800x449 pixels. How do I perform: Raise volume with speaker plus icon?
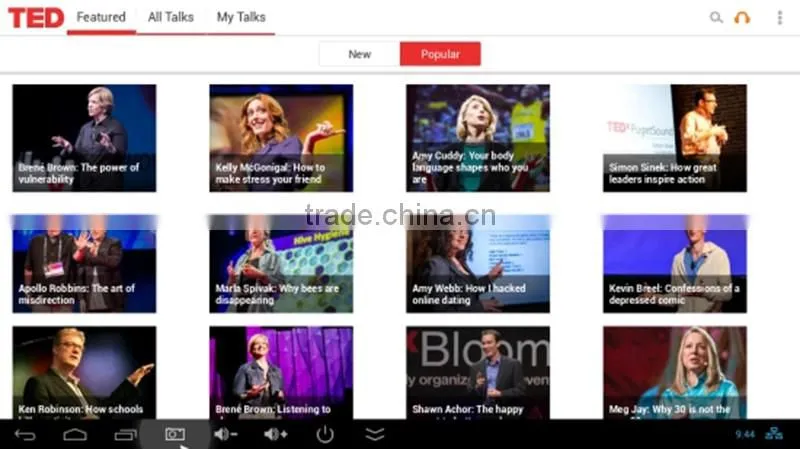(276, 434)
